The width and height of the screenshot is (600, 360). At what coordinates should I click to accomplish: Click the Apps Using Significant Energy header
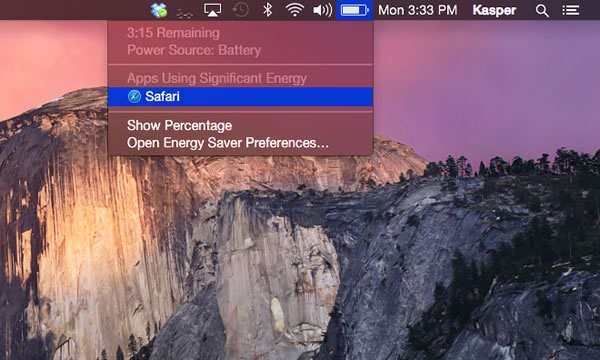[x=217, y=78]
